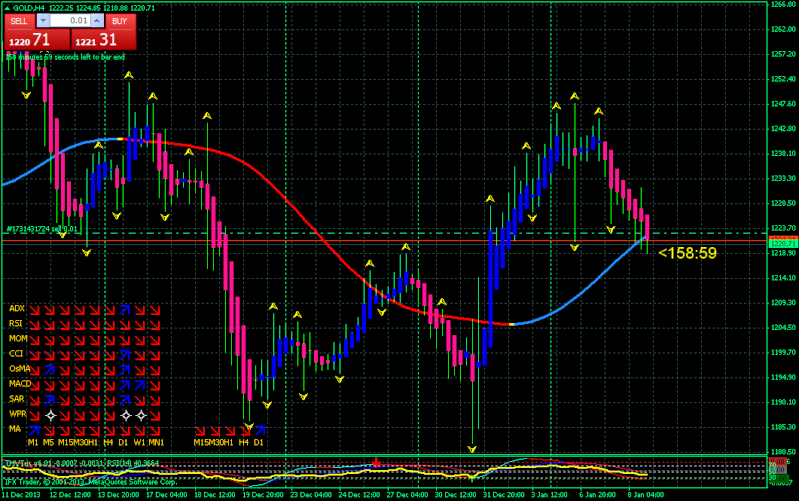Click the WPR row label
The width and height of the screenshot is (799, 501).
point(18,414)
